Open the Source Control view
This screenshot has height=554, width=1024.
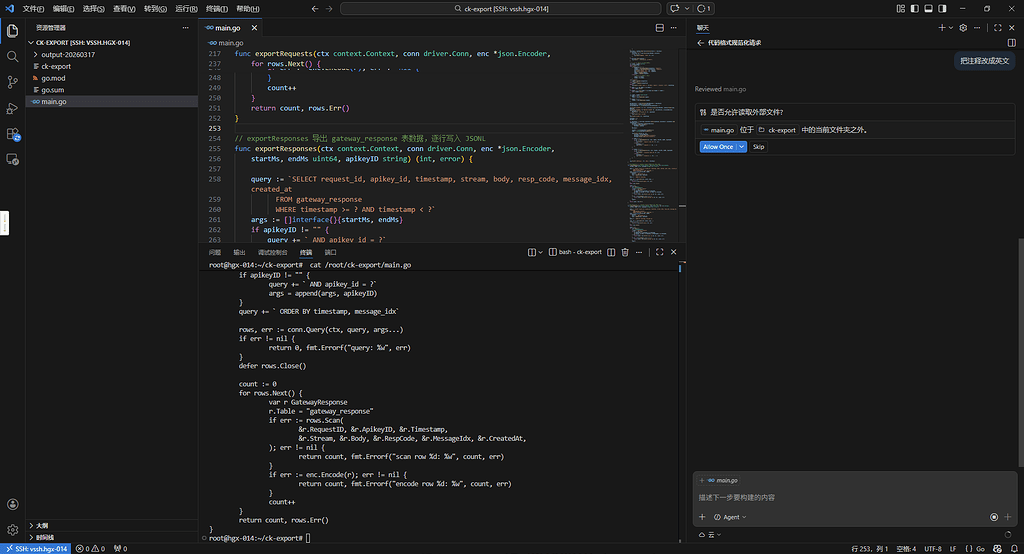point(12,82)
